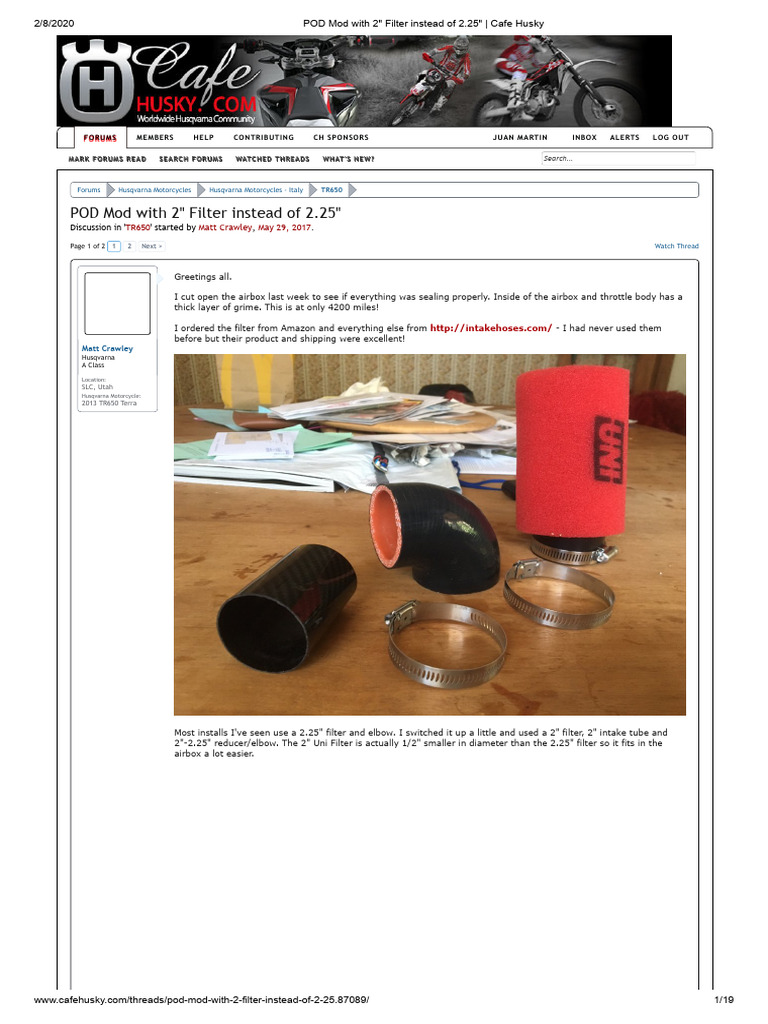Viewport: 768px width, 1024px height.
Task: Click Watch Thread link
Action: click(677, 246)
